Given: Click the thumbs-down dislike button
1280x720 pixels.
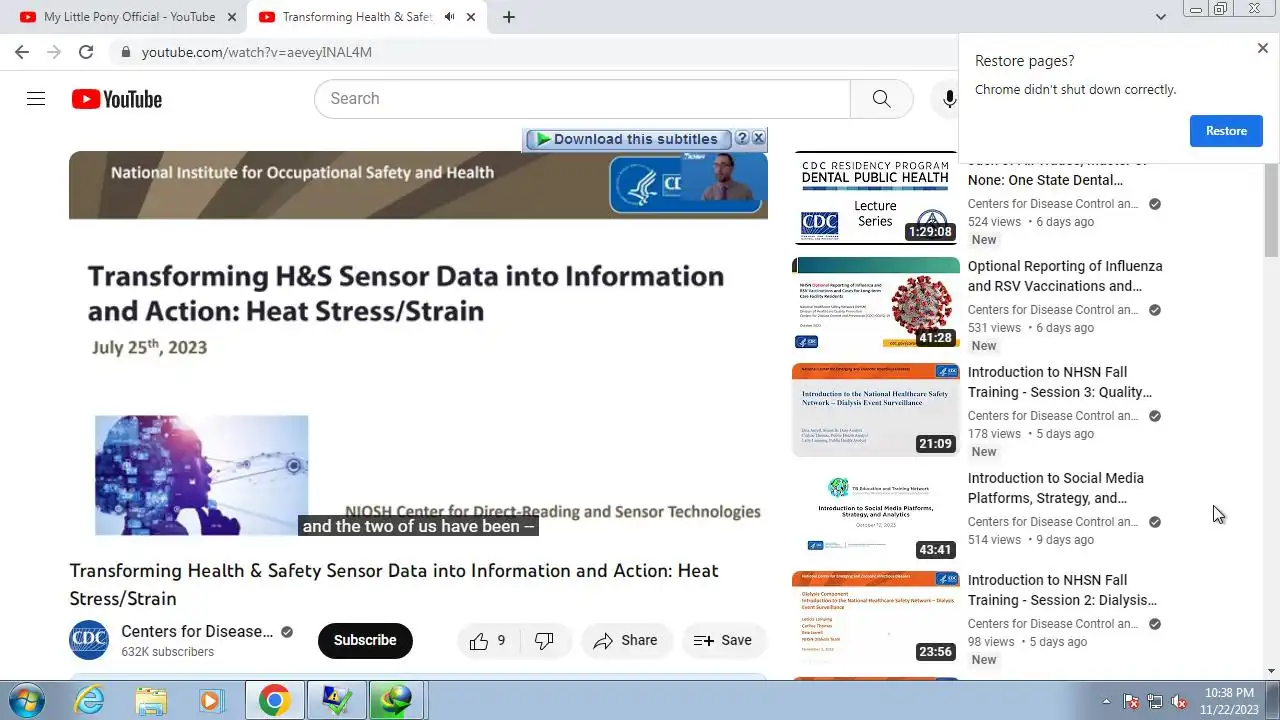Looking at the screenshot, I should click(x=545, y=641).
